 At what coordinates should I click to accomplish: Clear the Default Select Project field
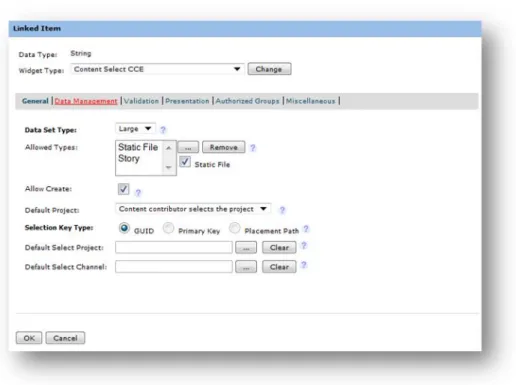[x=279, y=248]
